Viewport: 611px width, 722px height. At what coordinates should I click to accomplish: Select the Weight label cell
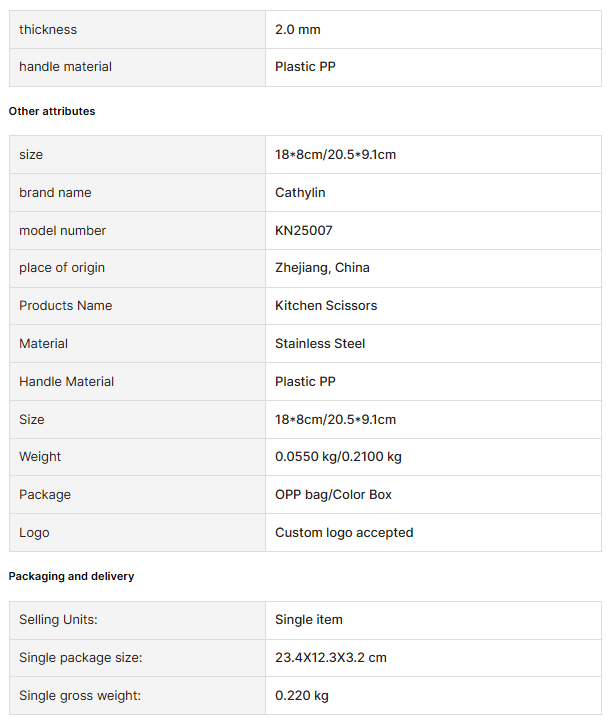point(40,457)
